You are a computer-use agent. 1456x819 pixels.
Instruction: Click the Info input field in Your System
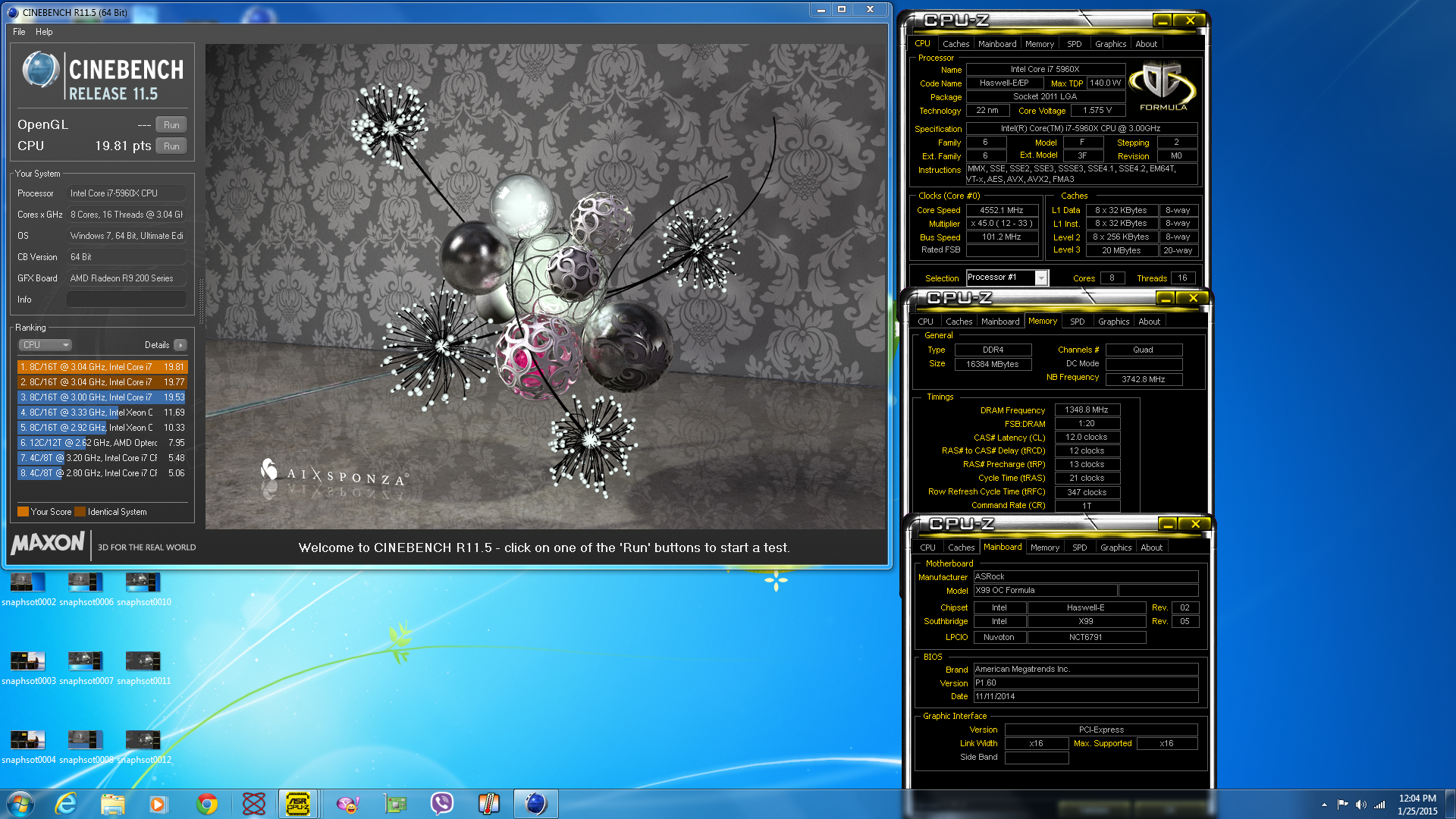pos(127,300)
